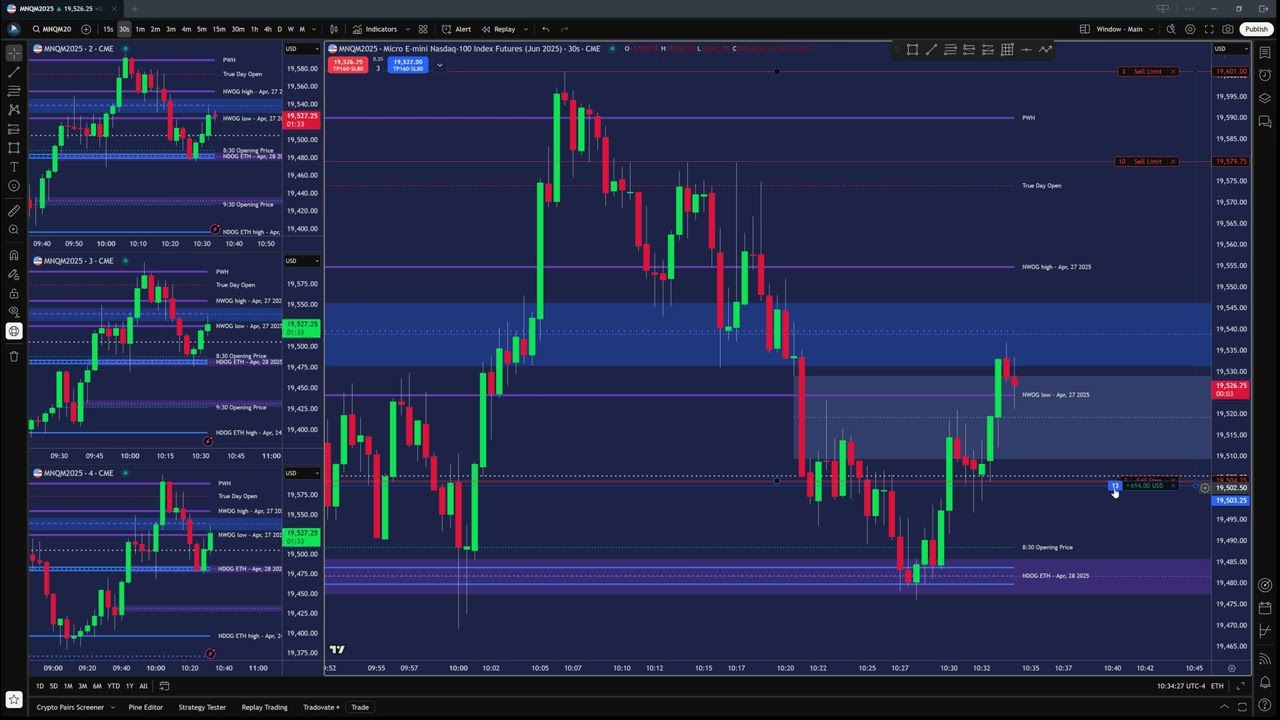This screenshot has width=1280, height=720.
Task: Take a chart snapshot with camera icon
Action: [1228, 29]
